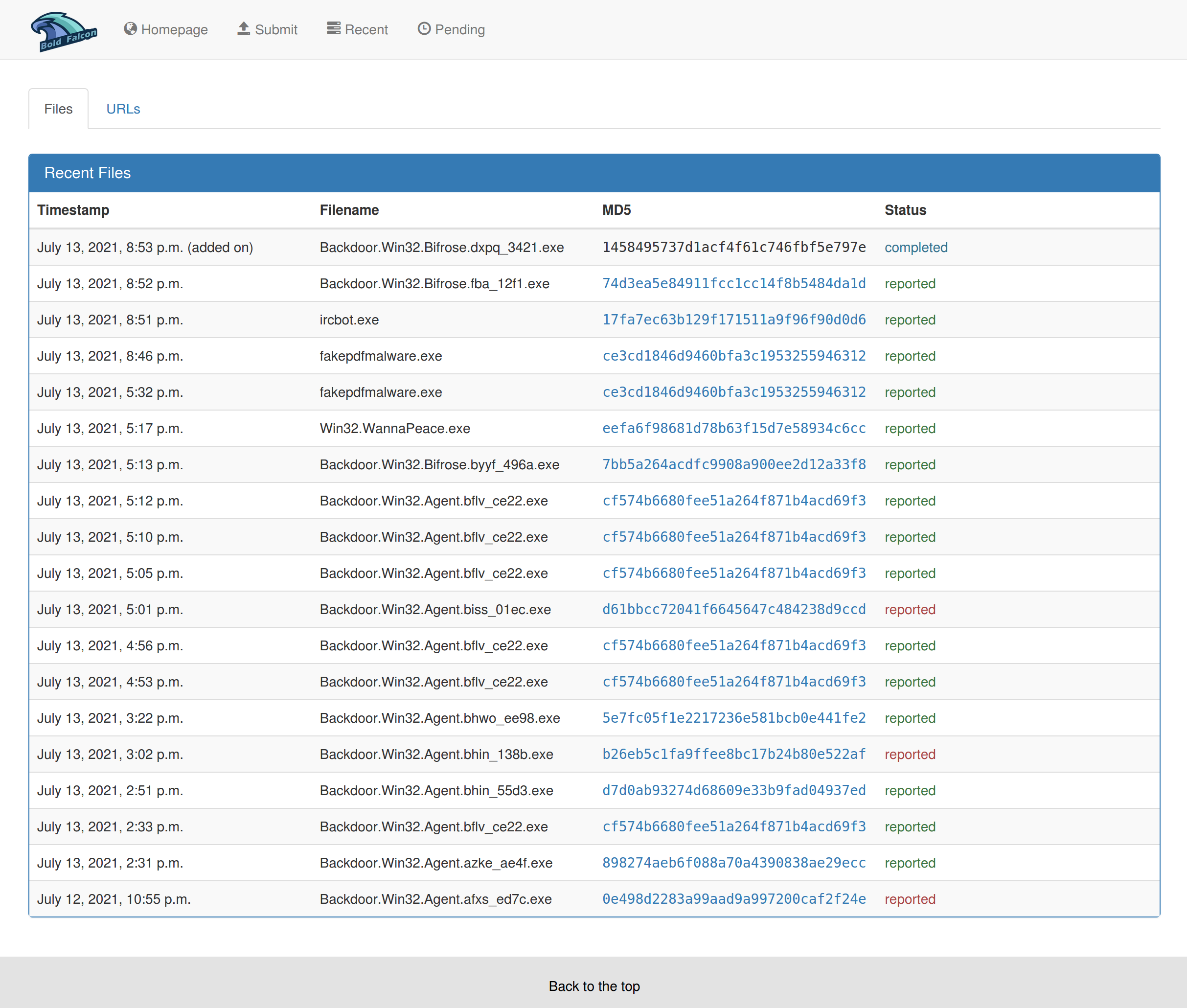Click the upload icon beside Submit
The image size is (1187, 1008).
click(x=244, y=28)
